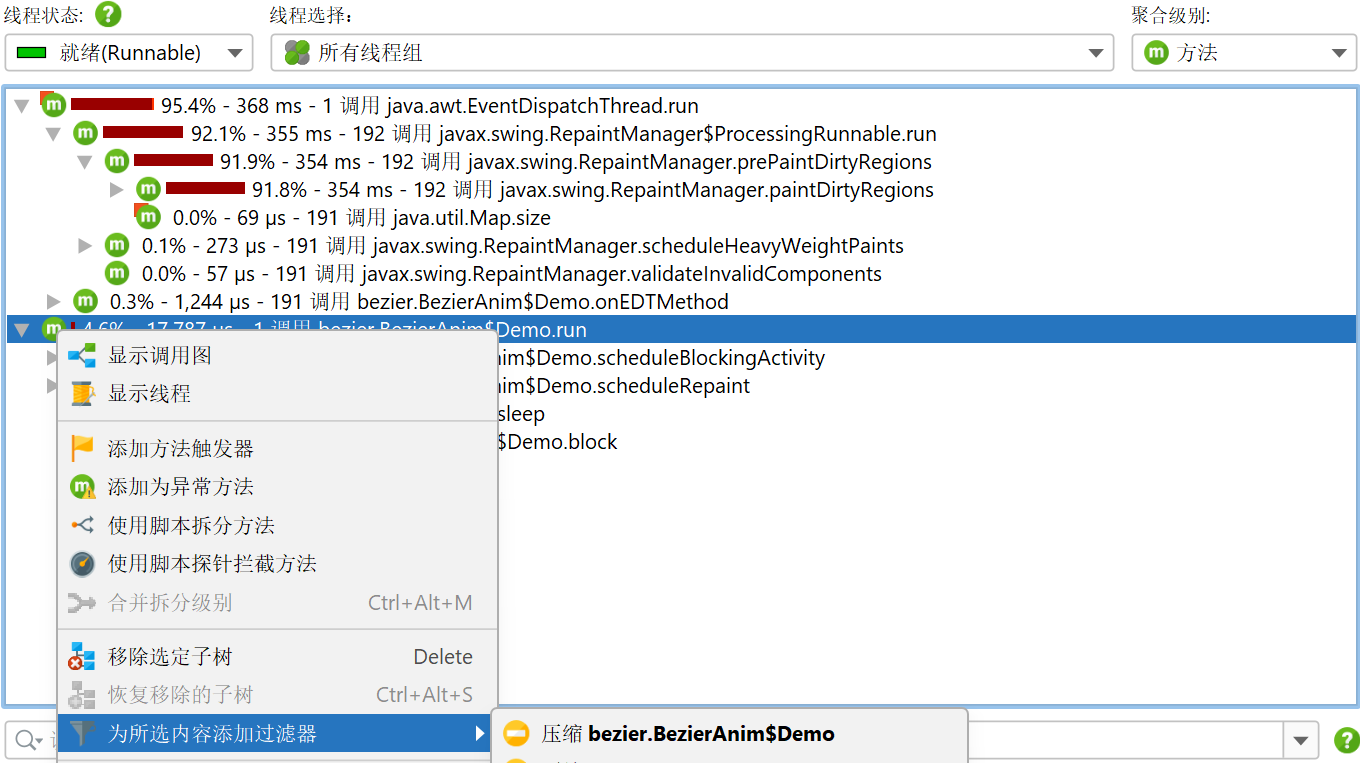Click the help icon right of search field

[1346, 740]
